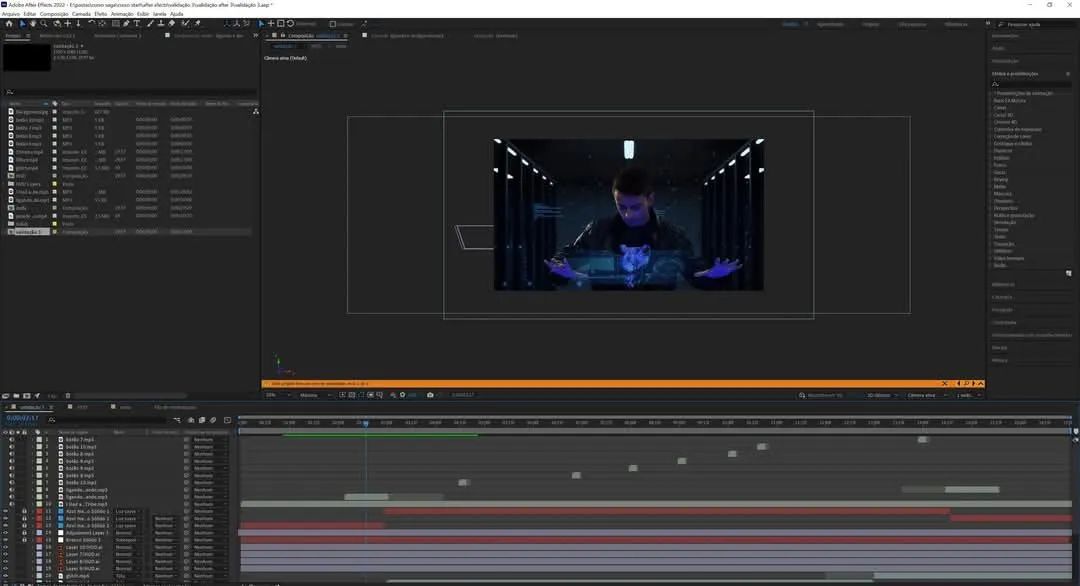Mute audio of timeline layer 5
1080x586 pixels.
[x=11, y=468]
